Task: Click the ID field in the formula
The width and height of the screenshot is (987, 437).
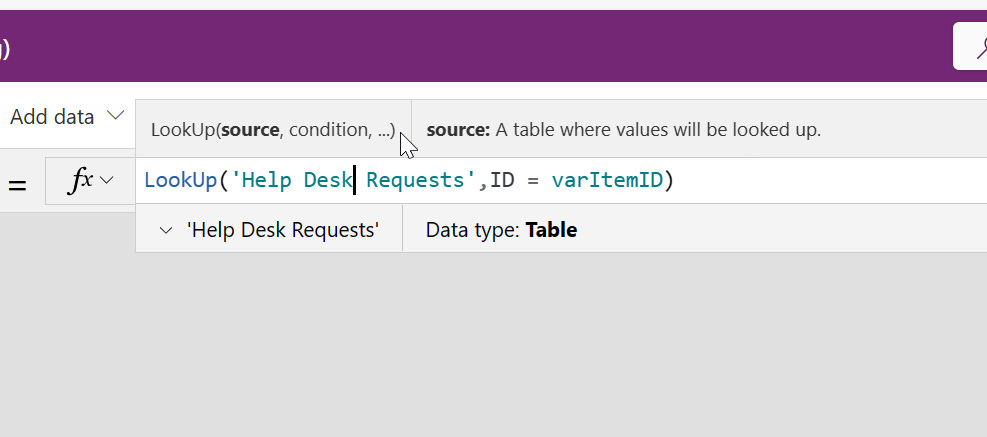Action: pyautogui.click(x=502, y=181)
